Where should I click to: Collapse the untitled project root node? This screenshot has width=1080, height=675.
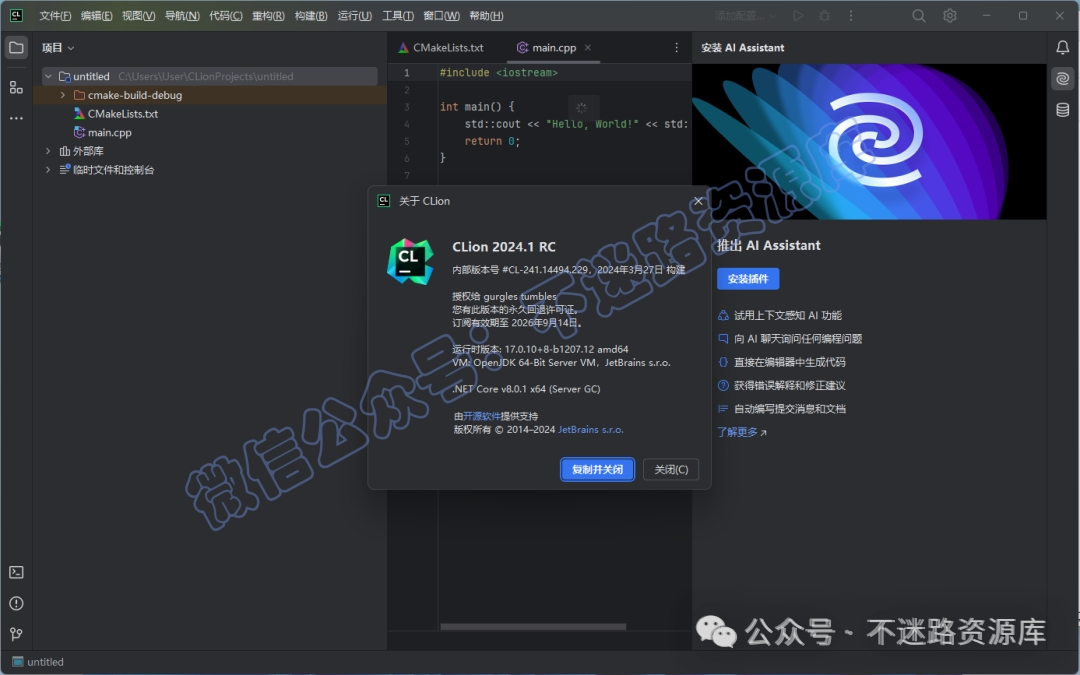tap(48, 76)
